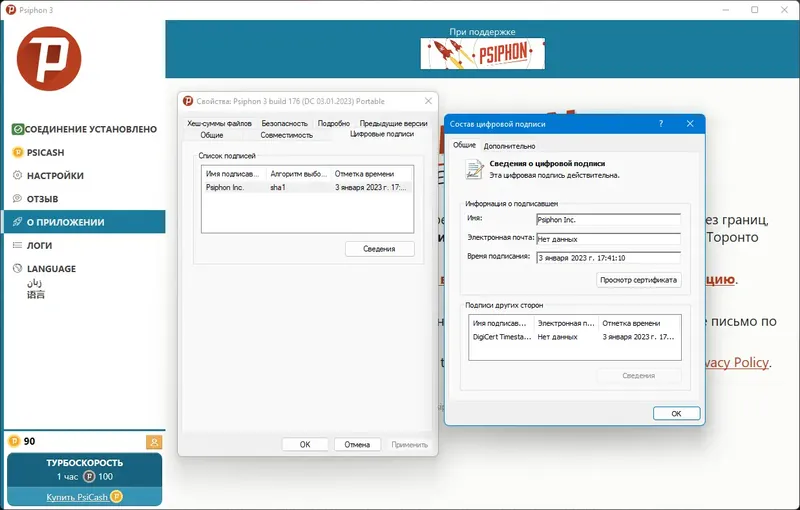
Task: Click Алгоритм выборки column header
Action: coord(298,174)
